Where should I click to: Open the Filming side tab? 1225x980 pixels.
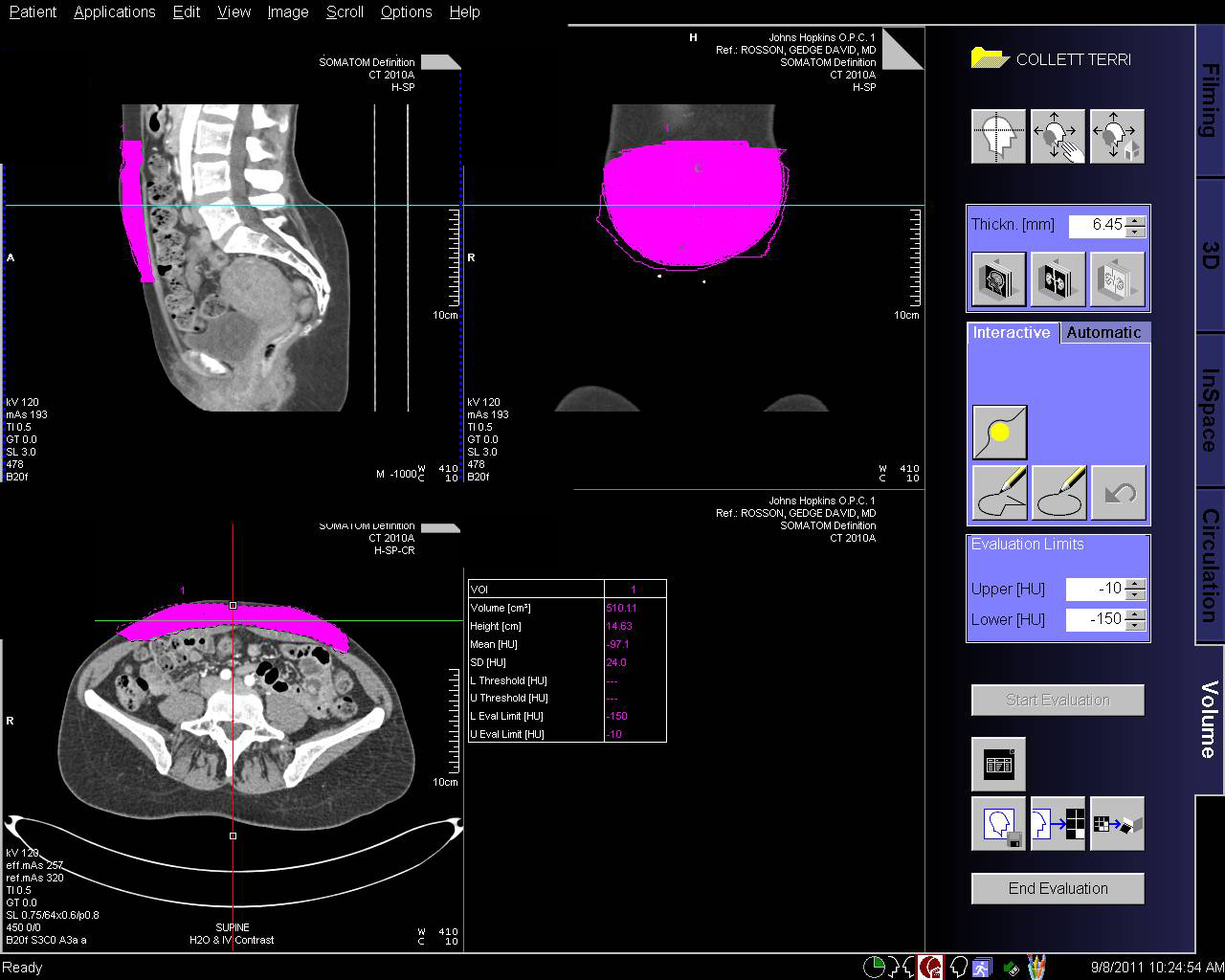pos(1210,100)
